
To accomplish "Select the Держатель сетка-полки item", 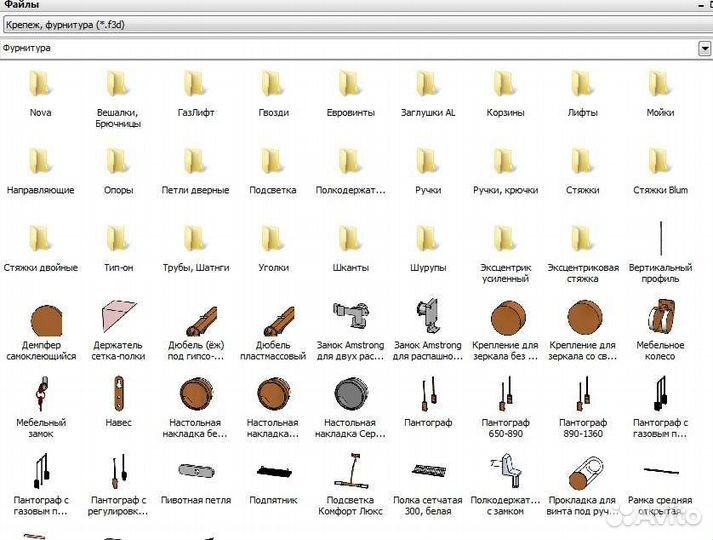I will point(118,318).
